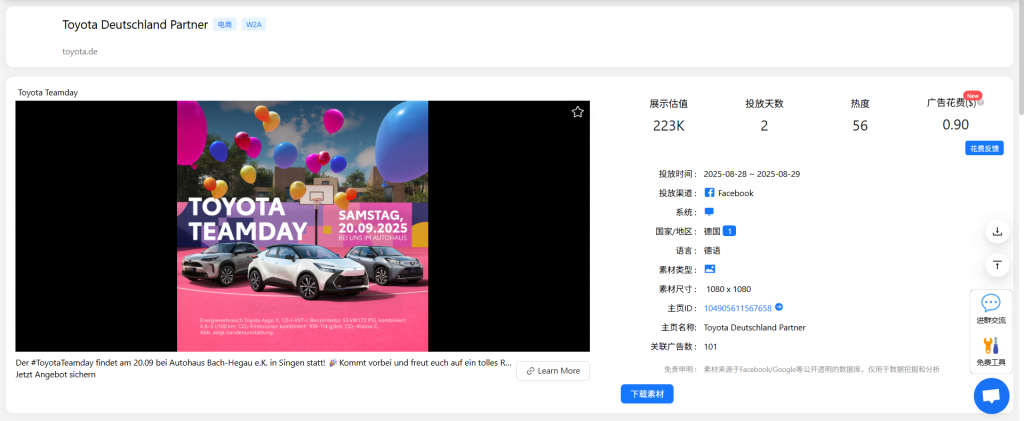Open page ID arrow icon link

tap(778, 307)
